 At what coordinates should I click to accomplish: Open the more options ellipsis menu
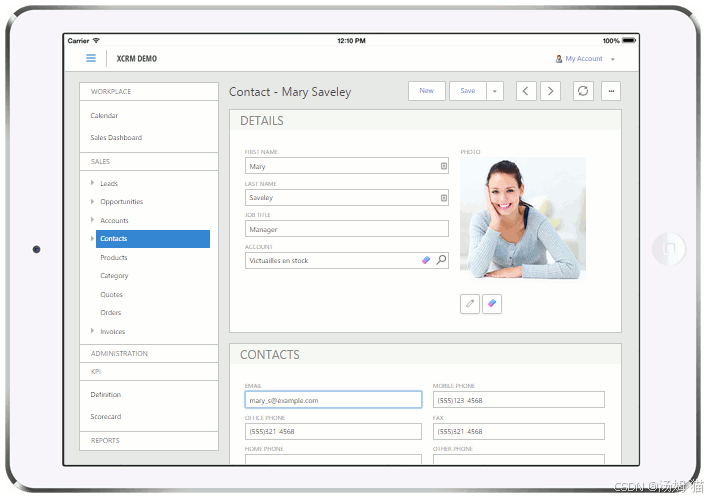[x=611, y=91]
